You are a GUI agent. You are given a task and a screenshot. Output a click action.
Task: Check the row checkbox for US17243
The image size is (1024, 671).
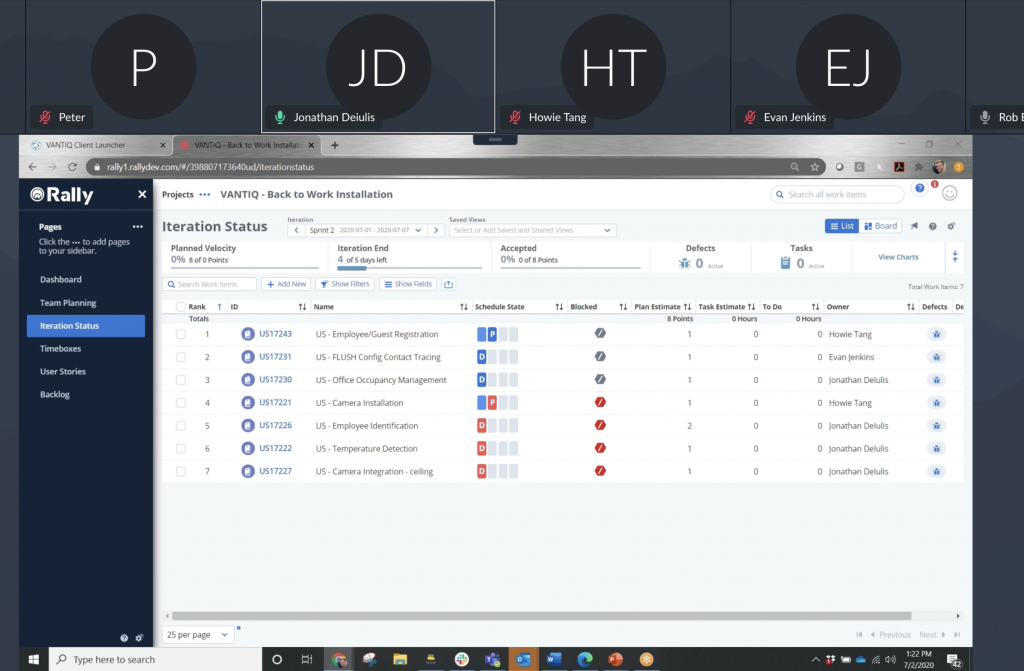(x=180, y=334)
